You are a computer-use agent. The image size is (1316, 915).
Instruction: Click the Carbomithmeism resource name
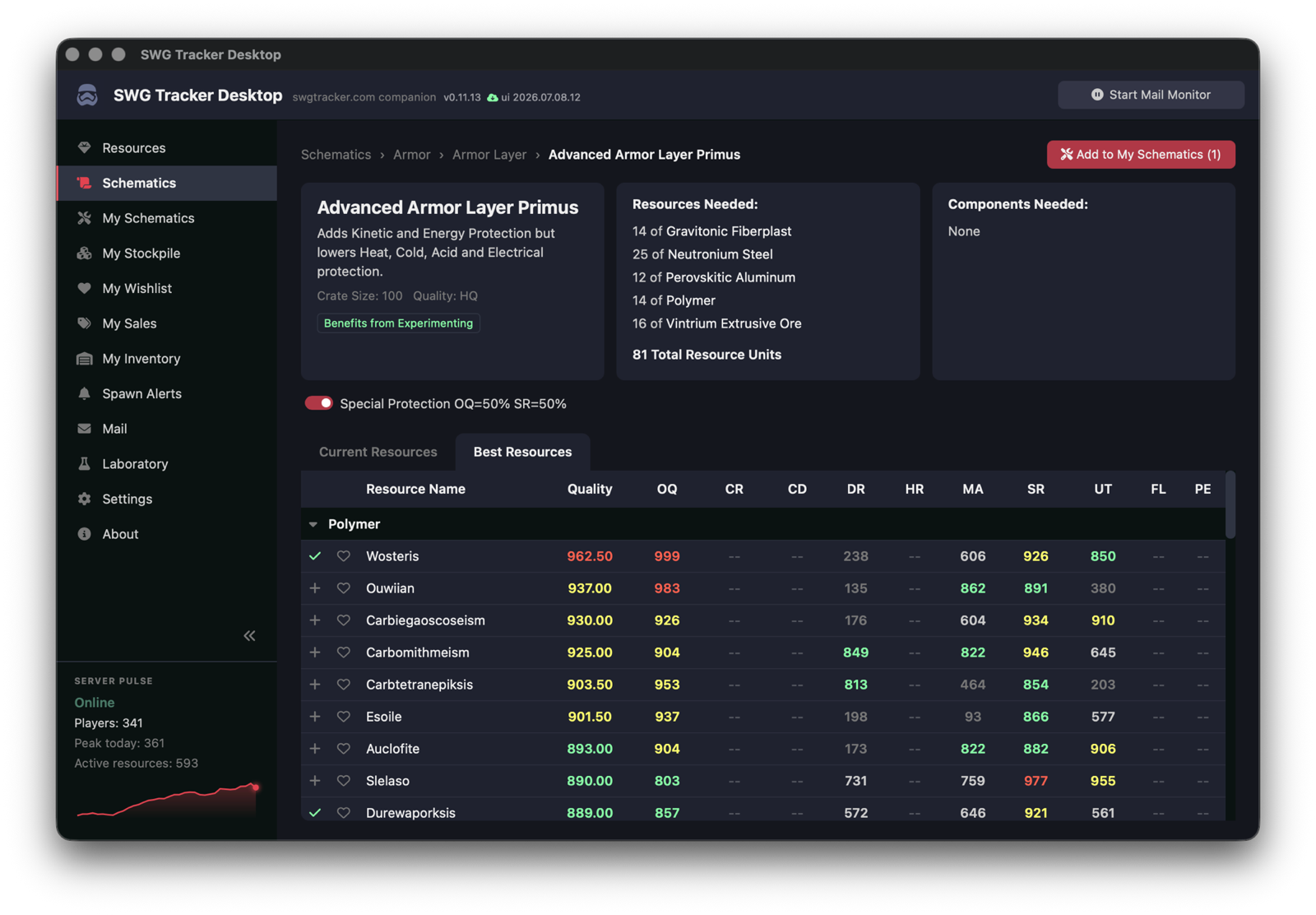click(x=418, y=653)
